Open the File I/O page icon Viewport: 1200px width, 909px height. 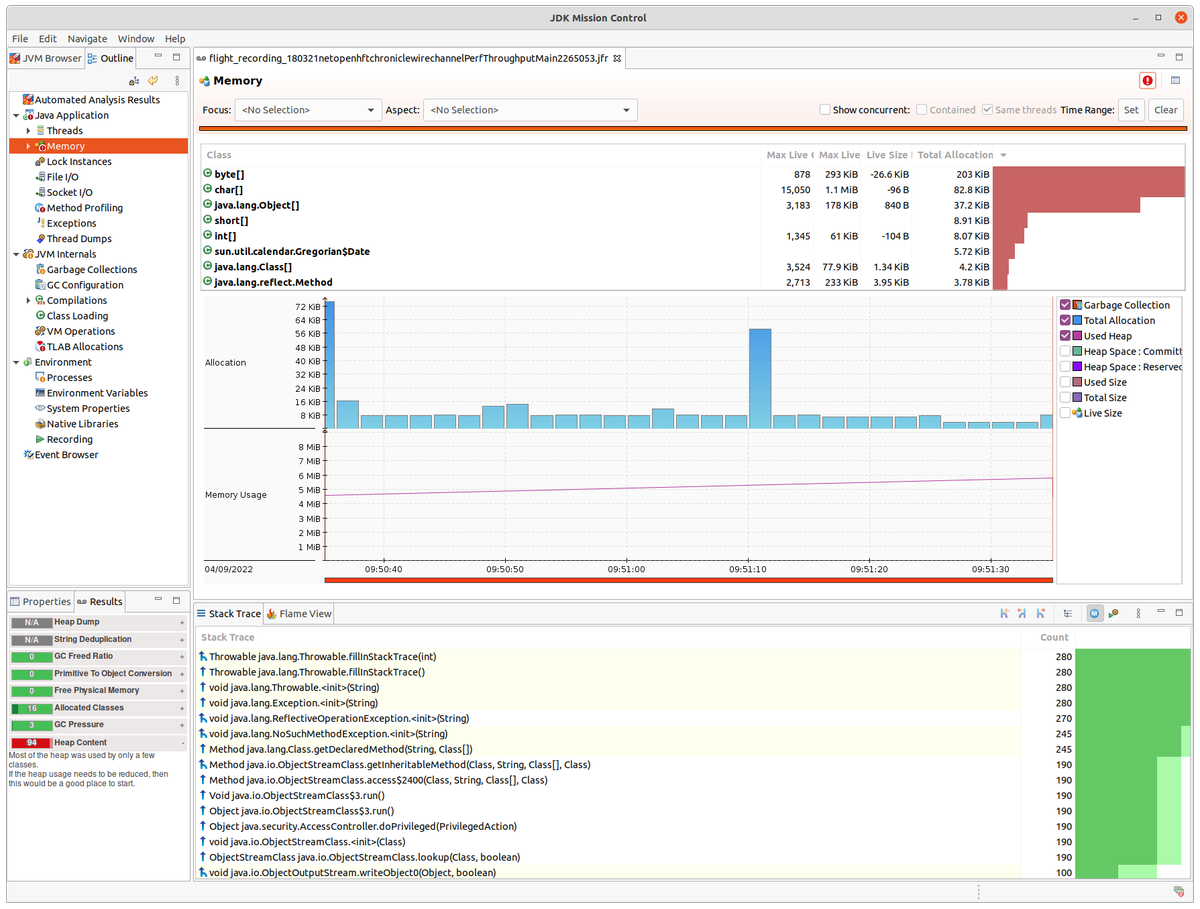click(40, 177)
